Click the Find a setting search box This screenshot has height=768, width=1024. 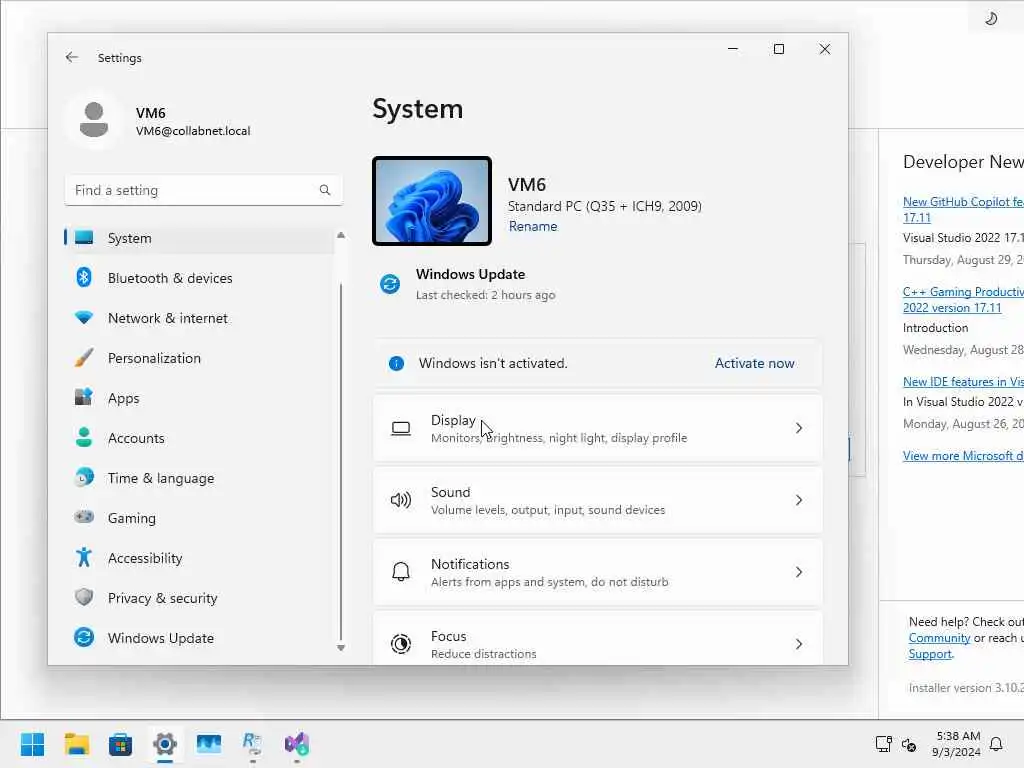coord(203,190)
